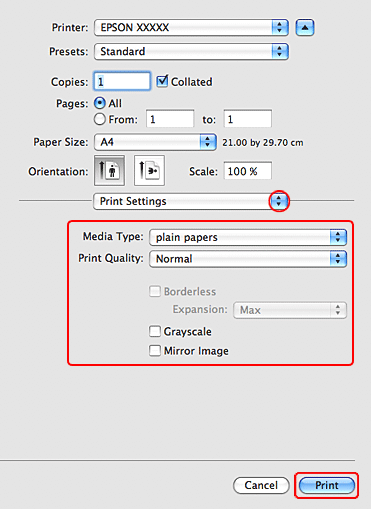The image size is (371, 509).
Task: Open the Printer EPSON XXXXX dropdown
Action: 191,28
